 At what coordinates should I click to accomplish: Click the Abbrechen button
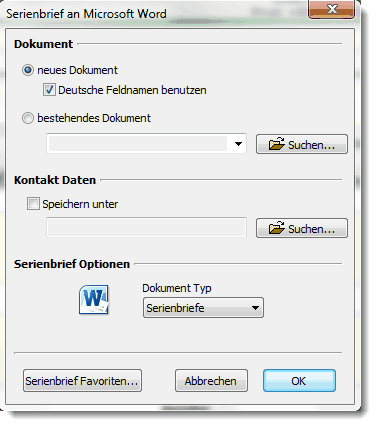211,380
